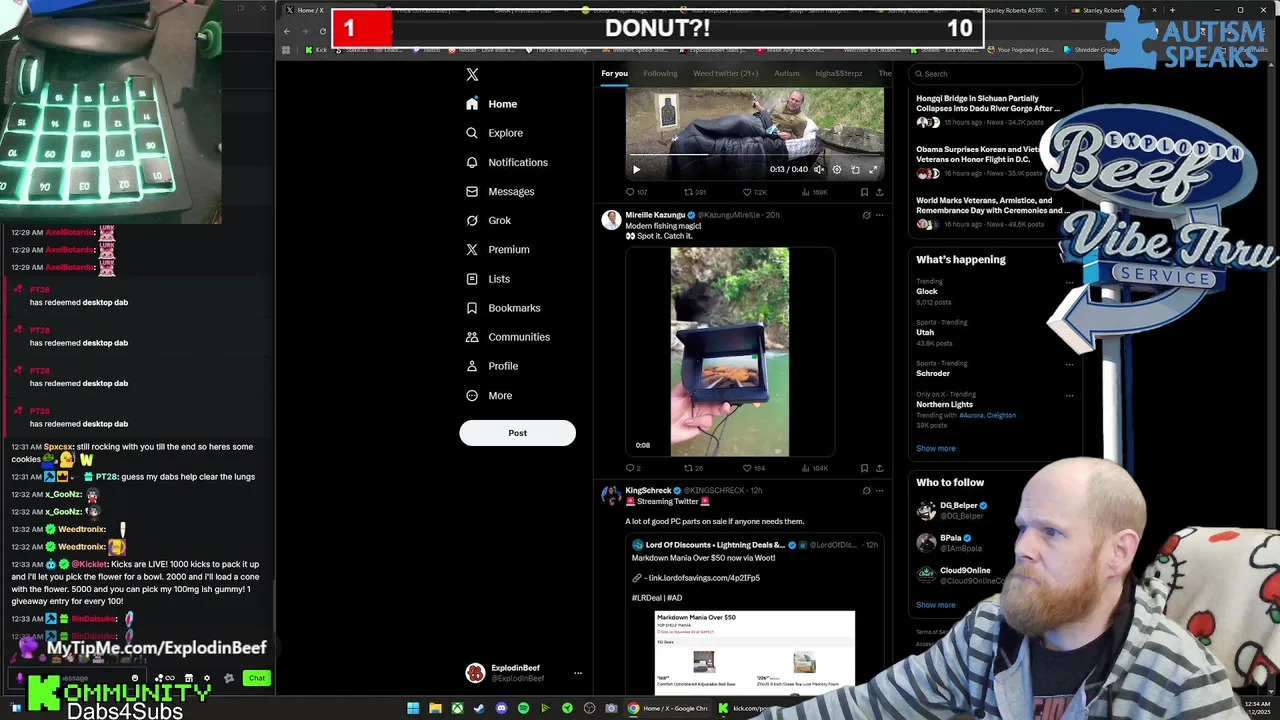The width and height of the screenshot is (1280, 720).
Task: Open the Glock trending topic
Action: [x=927, y=291]
